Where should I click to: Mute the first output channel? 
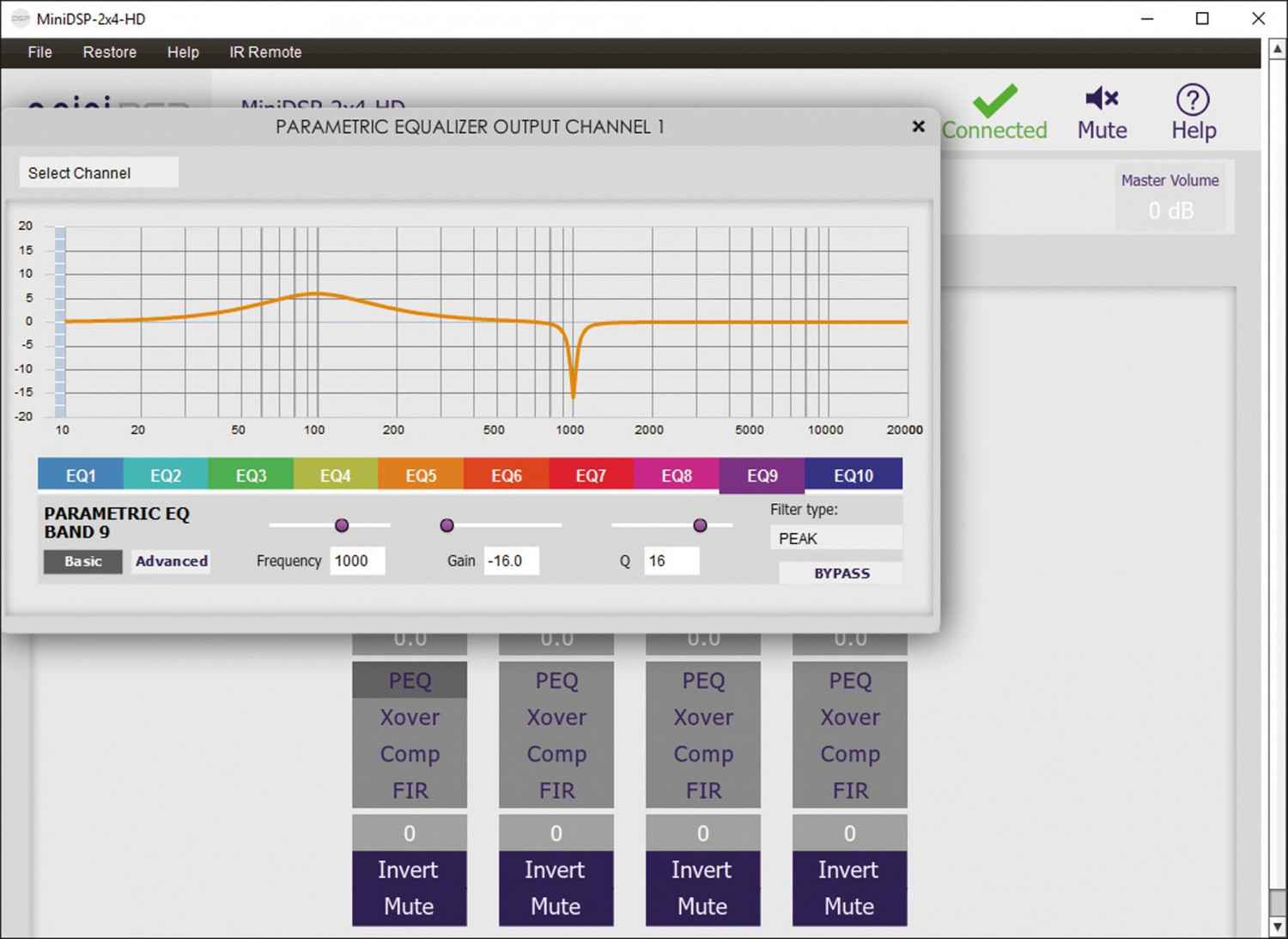pos(410,907)
